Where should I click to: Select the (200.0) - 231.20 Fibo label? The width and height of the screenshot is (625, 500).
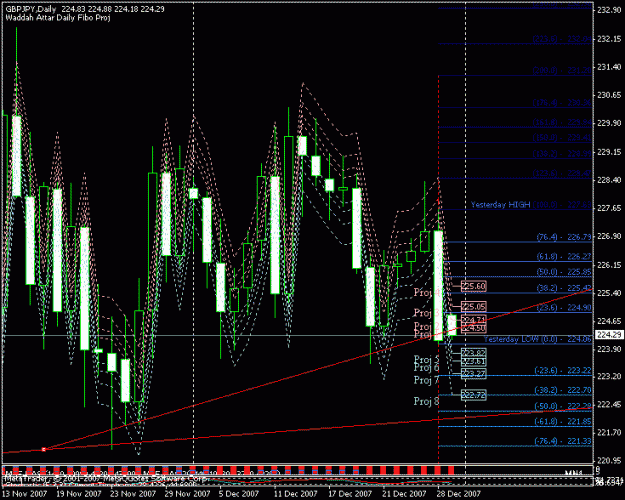point(562,71)
